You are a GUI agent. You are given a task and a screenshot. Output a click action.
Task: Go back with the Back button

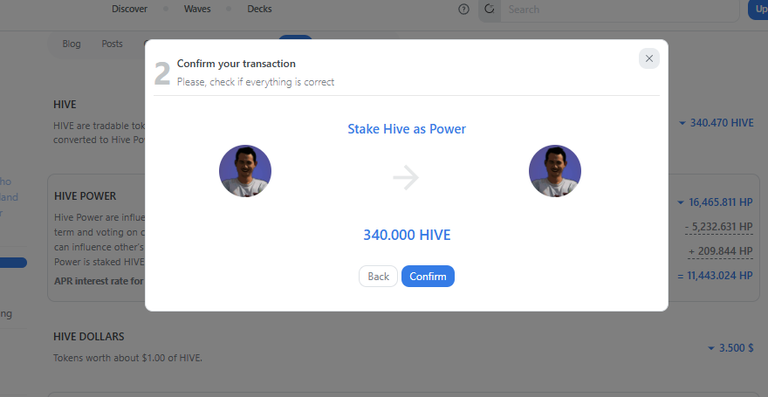pyautogui.click(x=378, y=276)
